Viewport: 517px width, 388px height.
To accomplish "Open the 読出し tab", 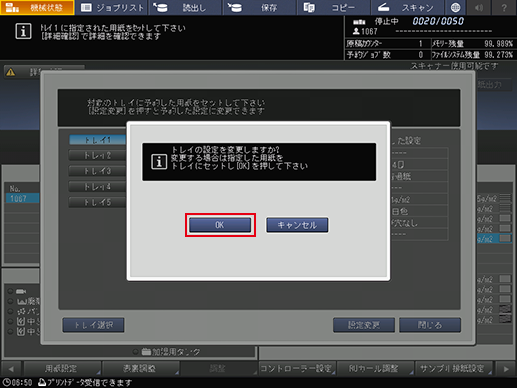I will coord(185,7).
